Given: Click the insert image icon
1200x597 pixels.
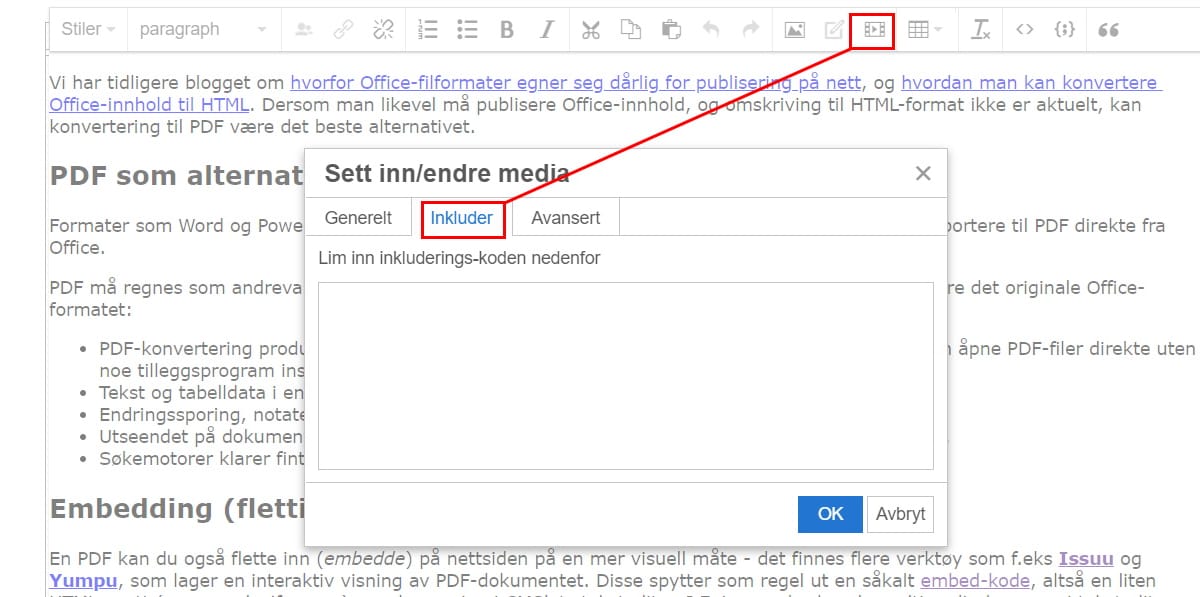Looking at the screenshot, I should coord(795,30).
